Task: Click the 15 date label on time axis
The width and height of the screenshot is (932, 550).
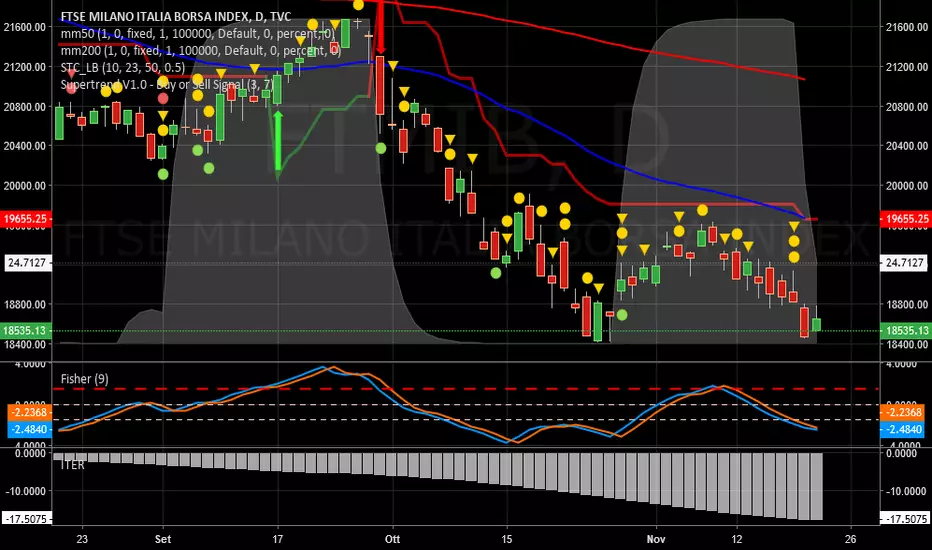Action: pos(506,539)
